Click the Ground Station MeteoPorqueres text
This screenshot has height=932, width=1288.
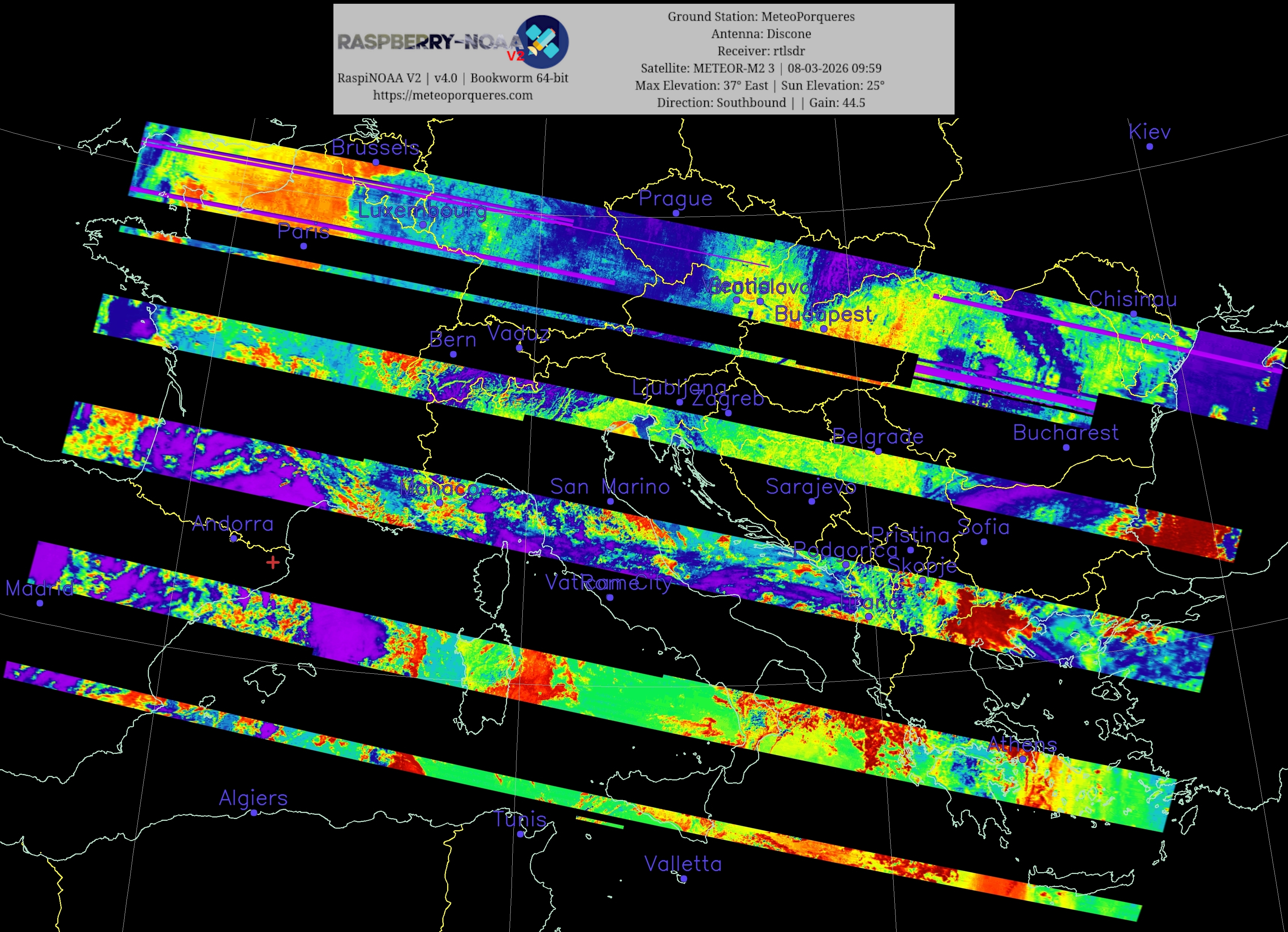[761, 16]
